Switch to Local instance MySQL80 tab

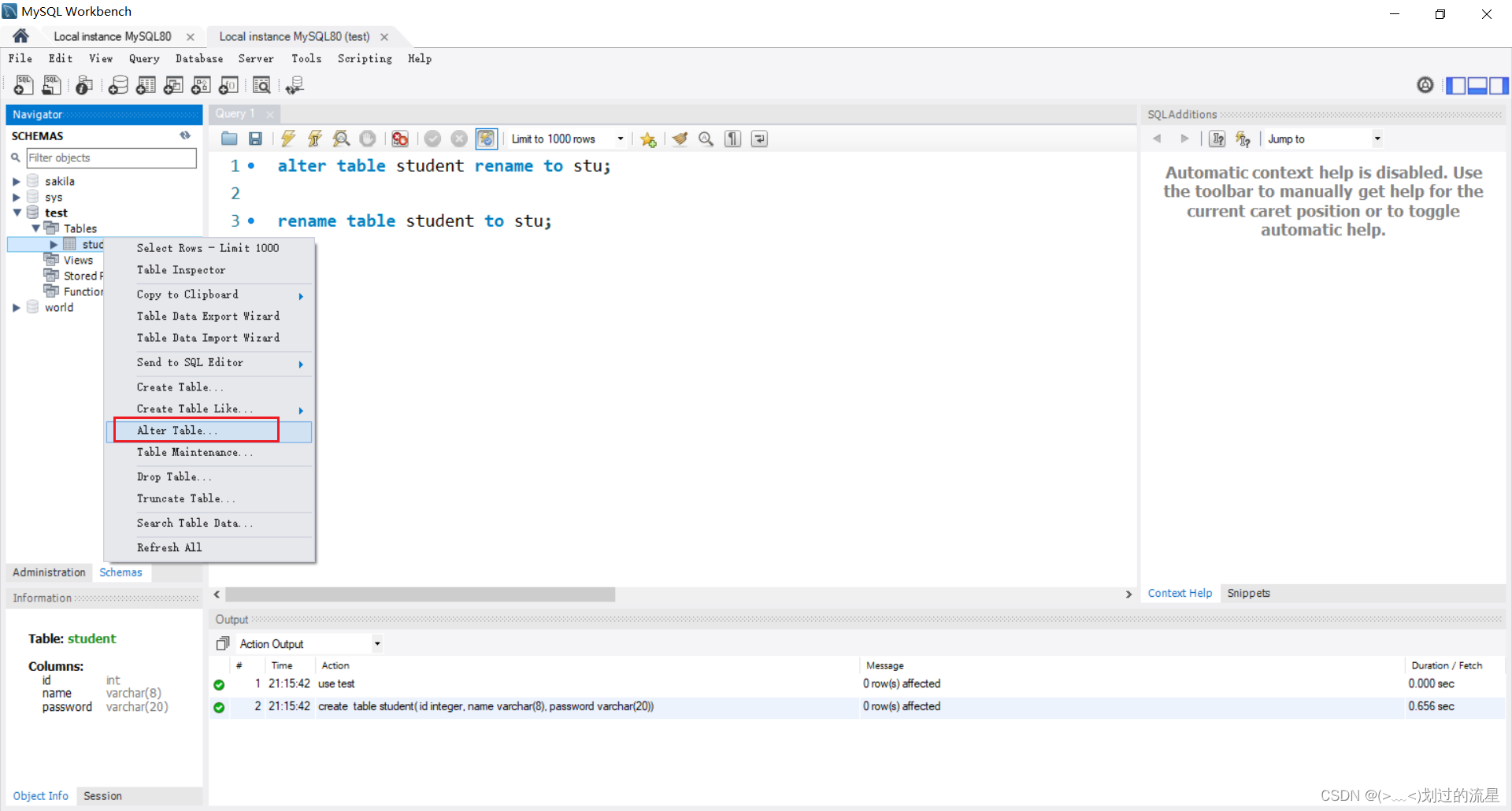(x=113, y=36)
